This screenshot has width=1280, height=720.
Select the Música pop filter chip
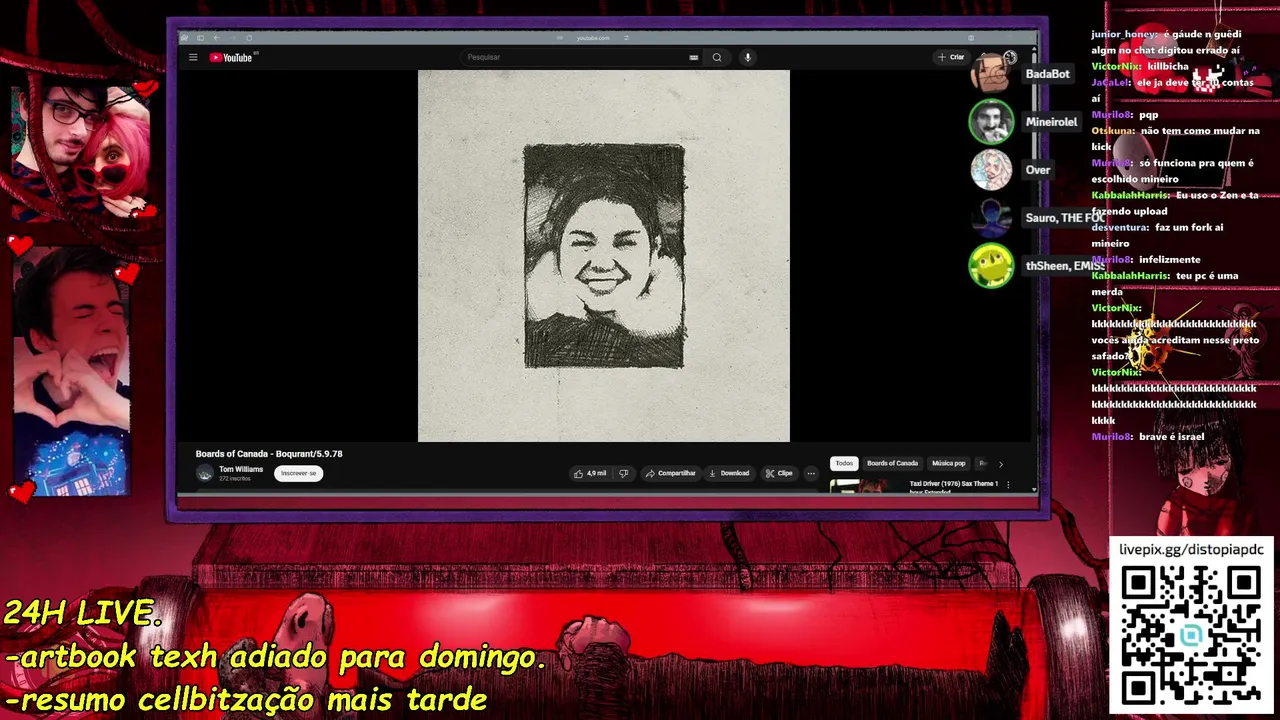948,463
